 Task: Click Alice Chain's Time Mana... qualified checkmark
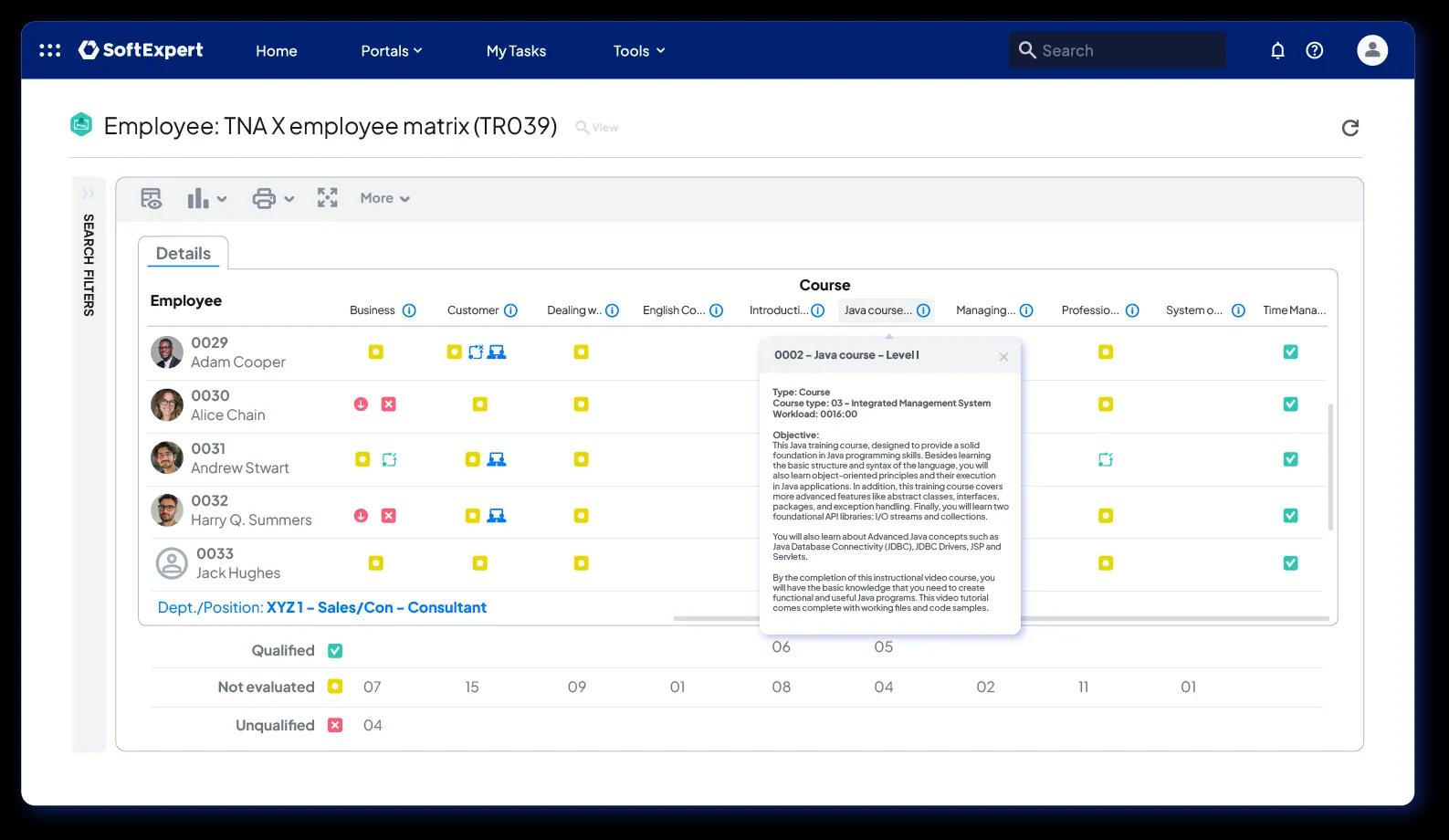click(1290, 404)
